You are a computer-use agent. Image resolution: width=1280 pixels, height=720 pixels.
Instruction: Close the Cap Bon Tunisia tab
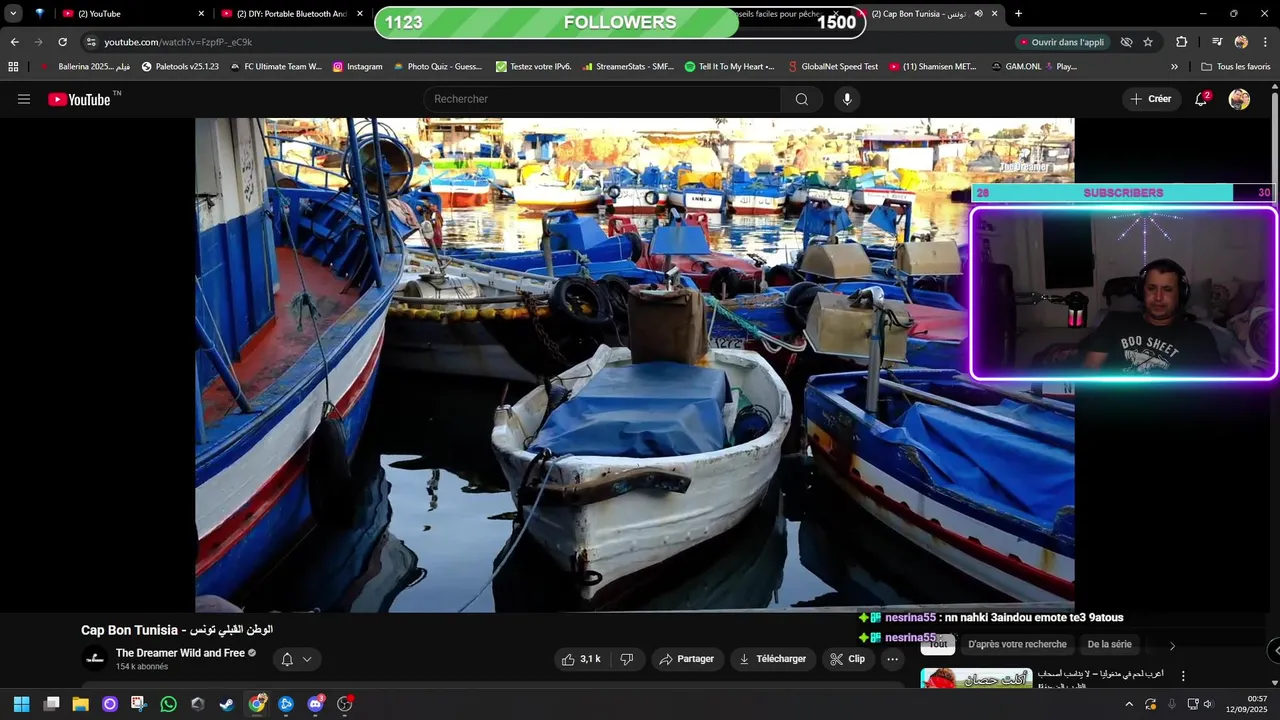pos(994,14)
